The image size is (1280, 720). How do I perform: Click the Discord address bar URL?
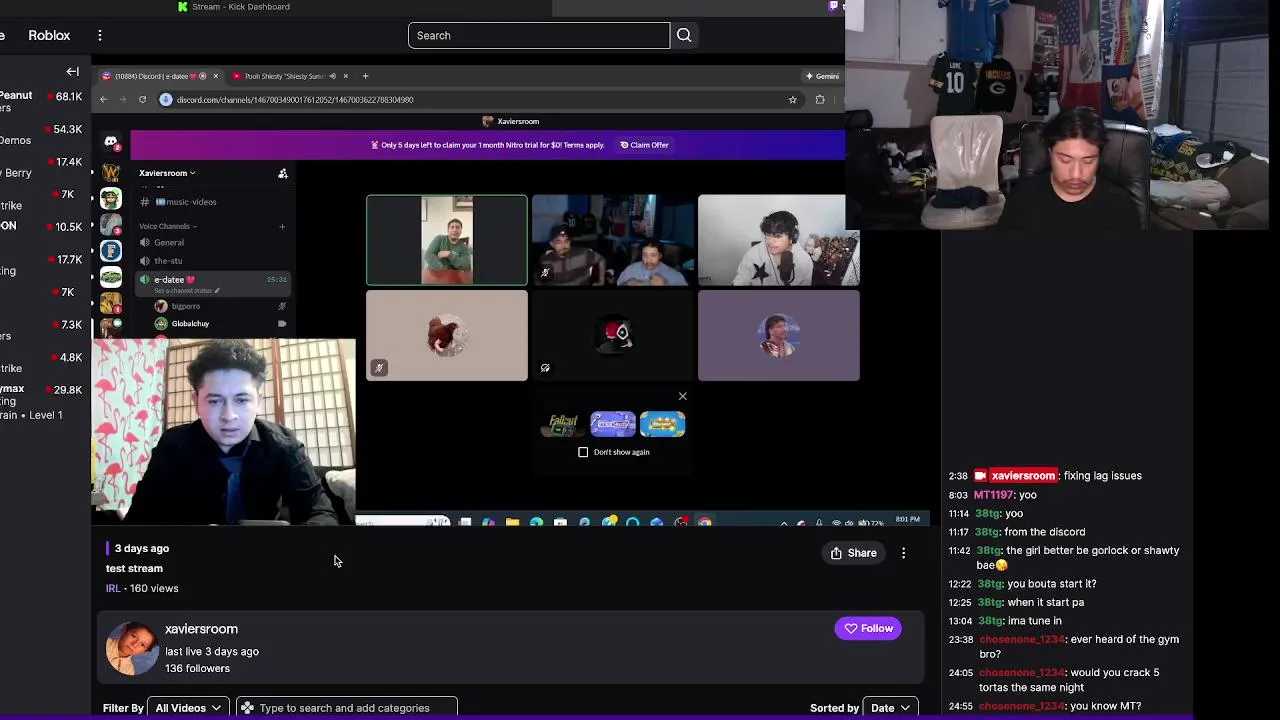(295, 100)
